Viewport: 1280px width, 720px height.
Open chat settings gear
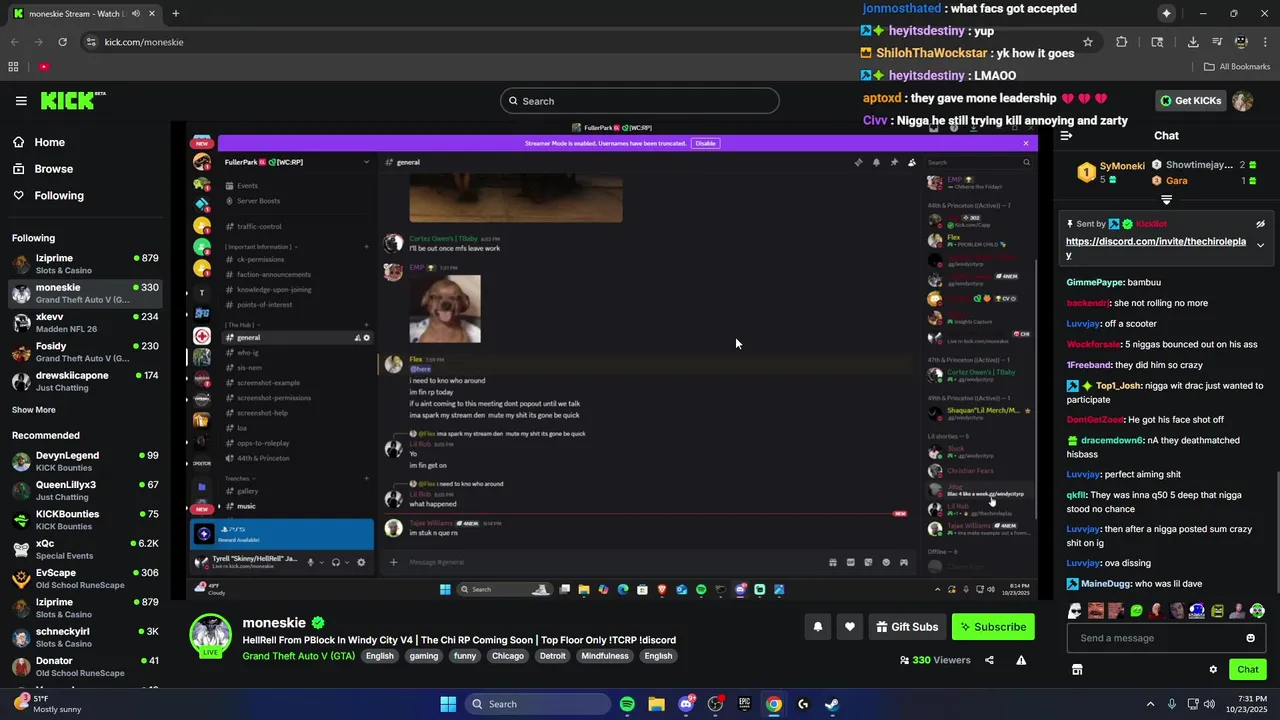coord(1213,669)
